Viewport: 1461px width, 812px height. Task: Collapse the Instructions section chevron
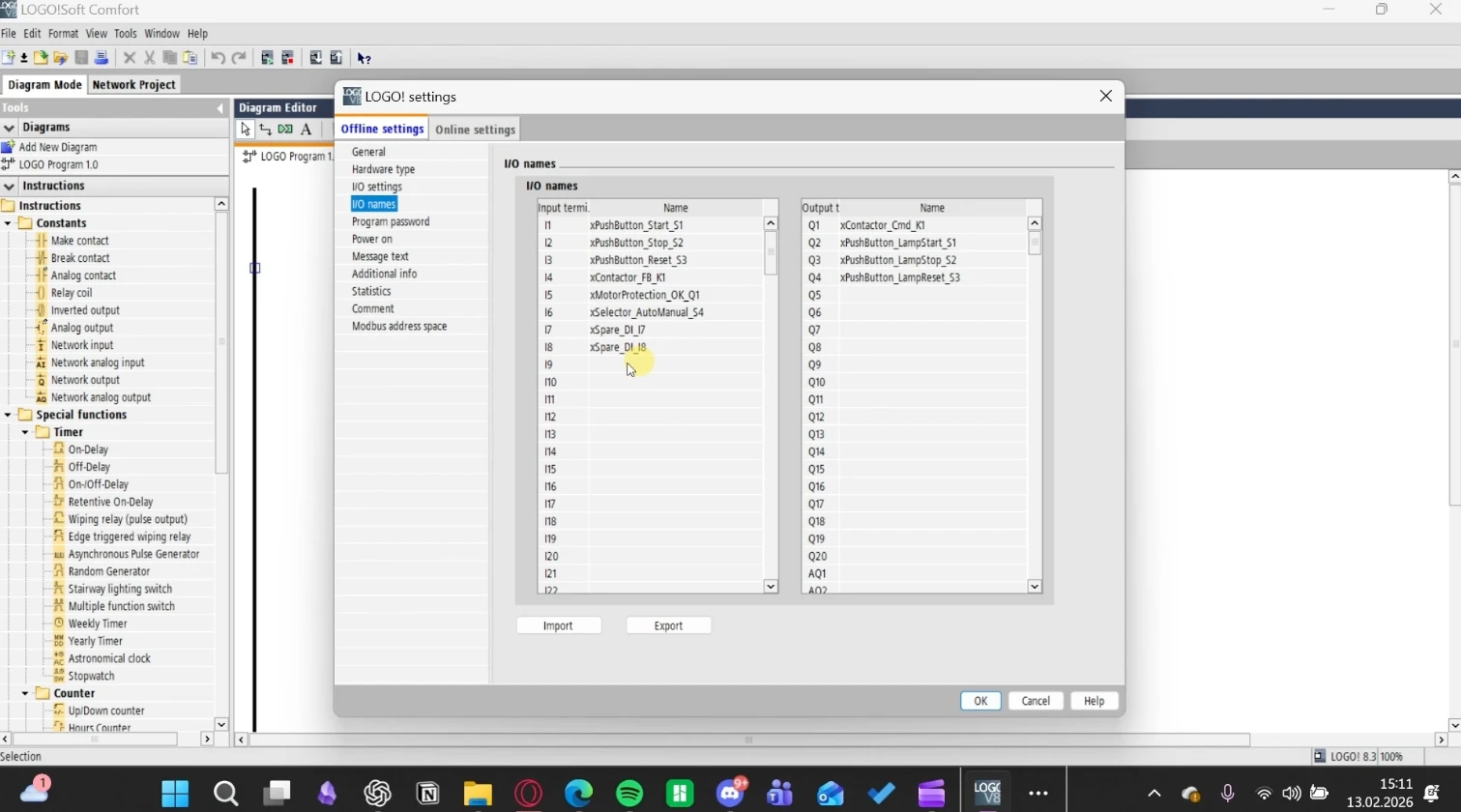9,186
